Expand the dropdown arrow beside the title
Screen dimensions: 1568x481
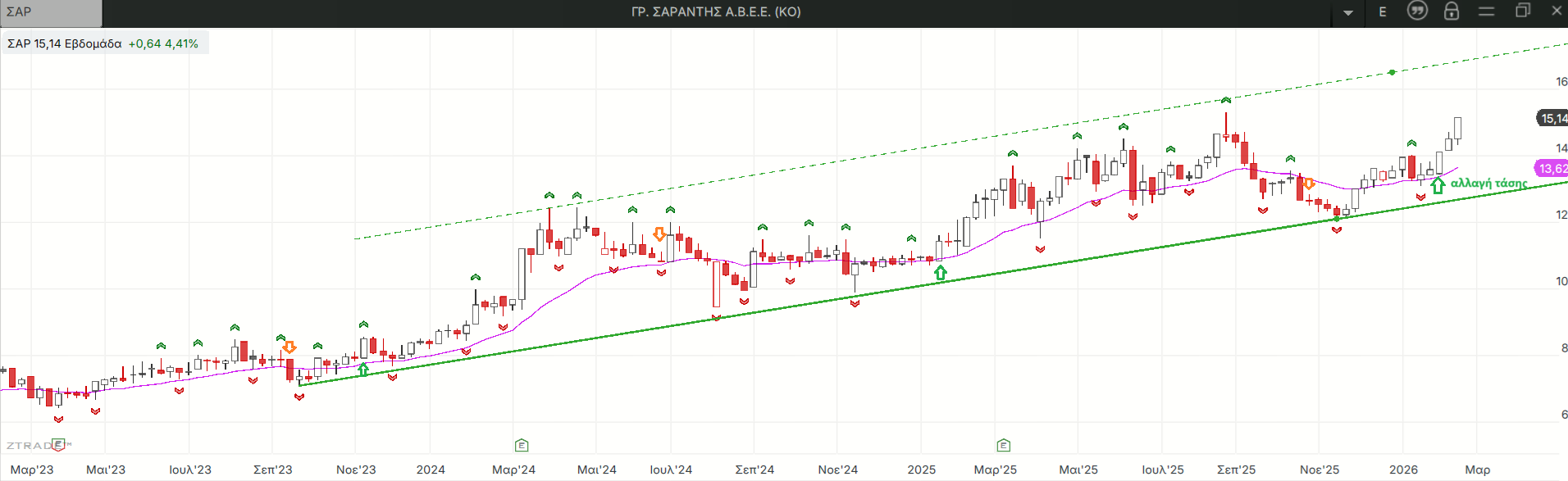(1348, 12)
